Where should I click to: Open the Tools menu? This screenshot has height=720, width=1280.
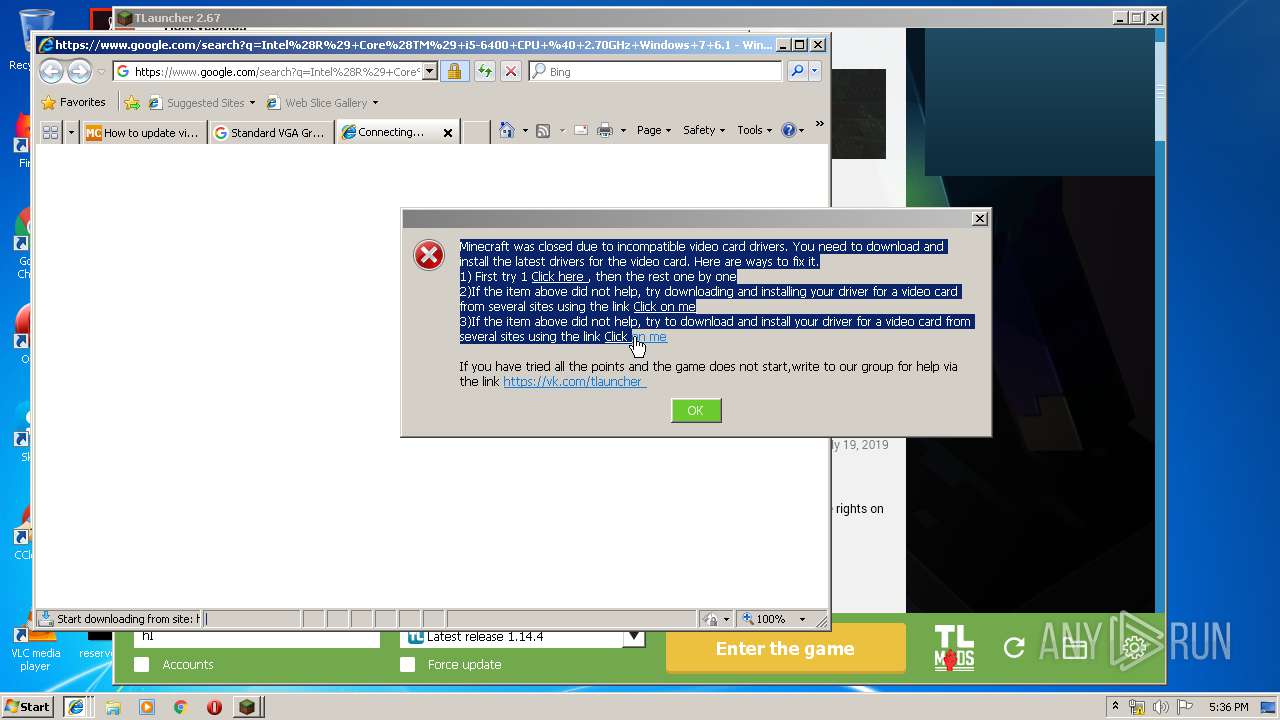pos(754,130)
